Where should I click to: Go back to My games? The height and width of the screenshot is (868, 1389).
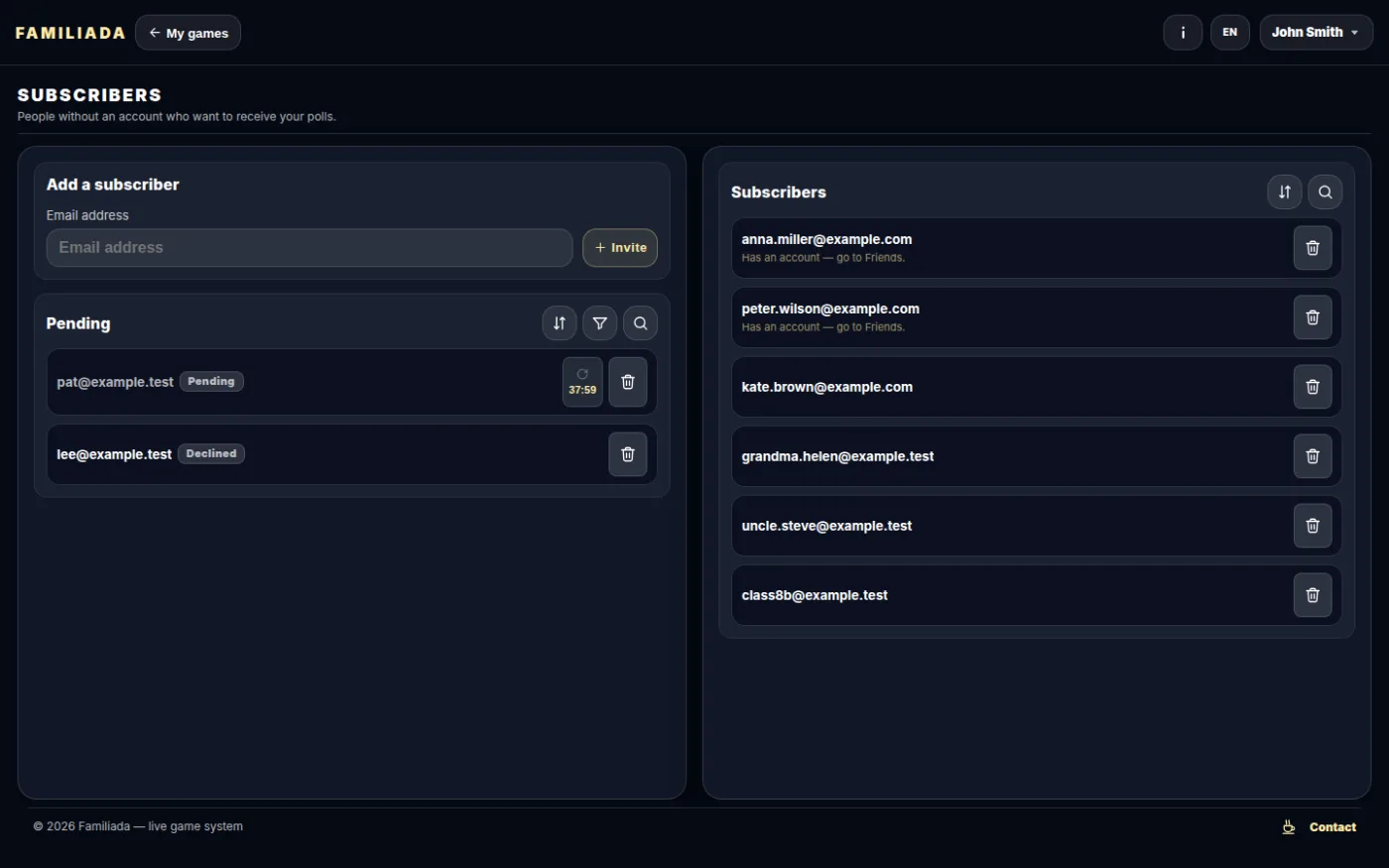188,33
